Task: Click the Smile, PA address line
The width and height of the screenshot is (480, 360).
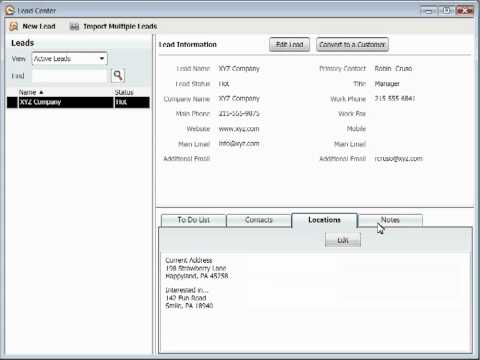Action: coord(189,306)
